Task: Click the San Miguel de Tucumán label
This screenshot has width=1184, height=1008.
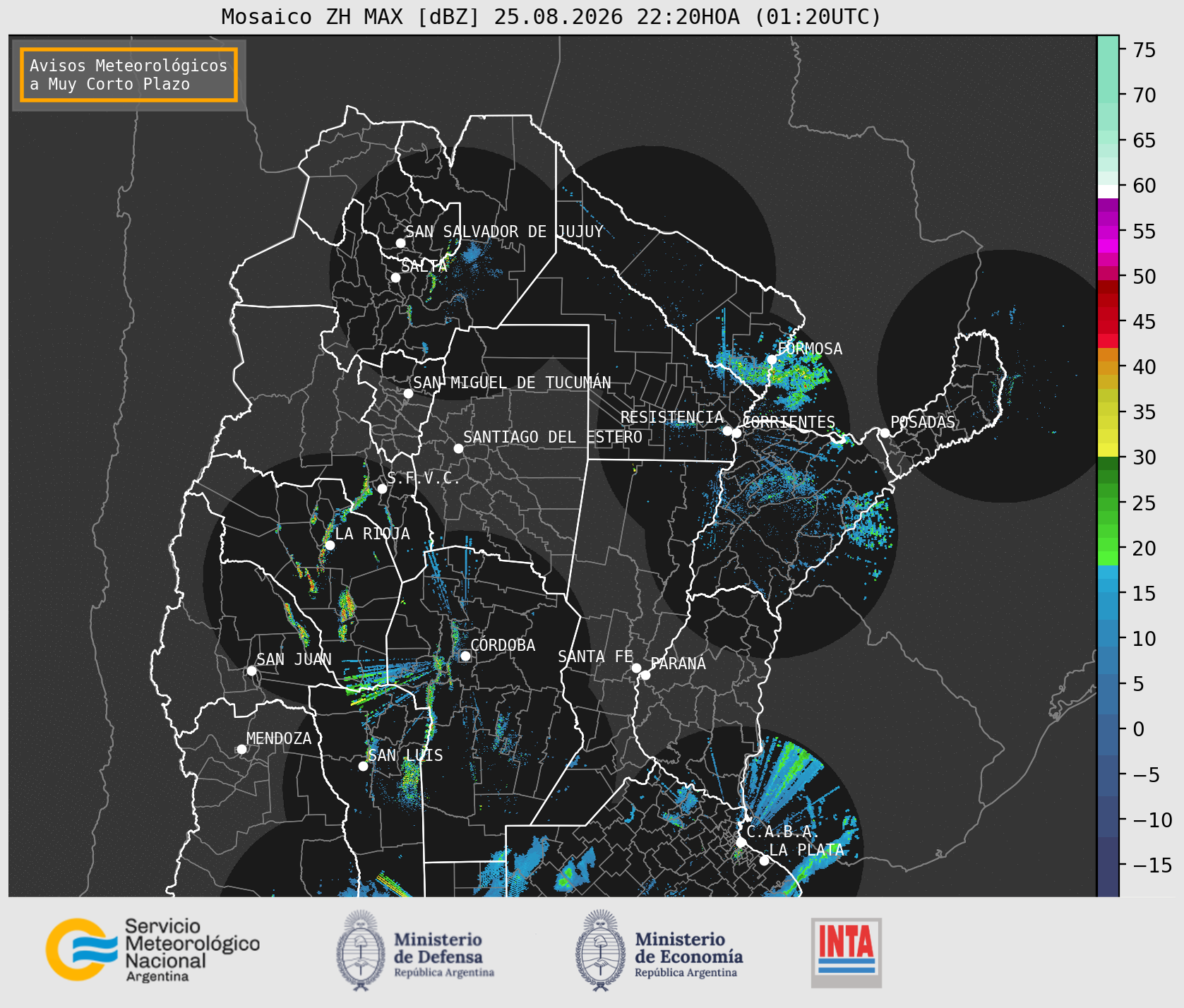Action: pyautogui.click(x=512, y=383)
